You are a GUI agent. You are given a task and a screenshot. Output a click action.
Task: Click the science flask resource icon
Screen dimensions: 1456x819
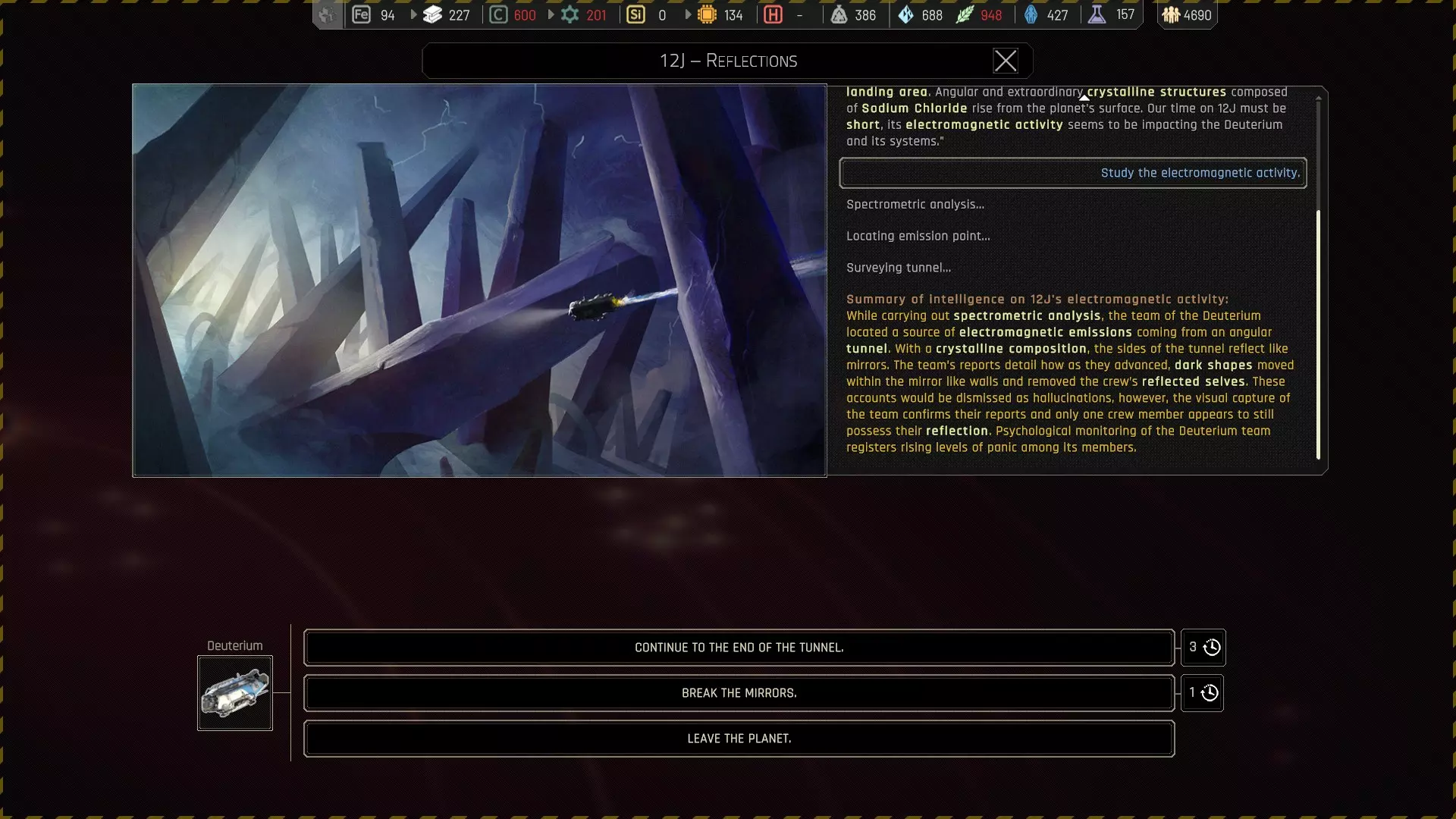[1097, 14]
